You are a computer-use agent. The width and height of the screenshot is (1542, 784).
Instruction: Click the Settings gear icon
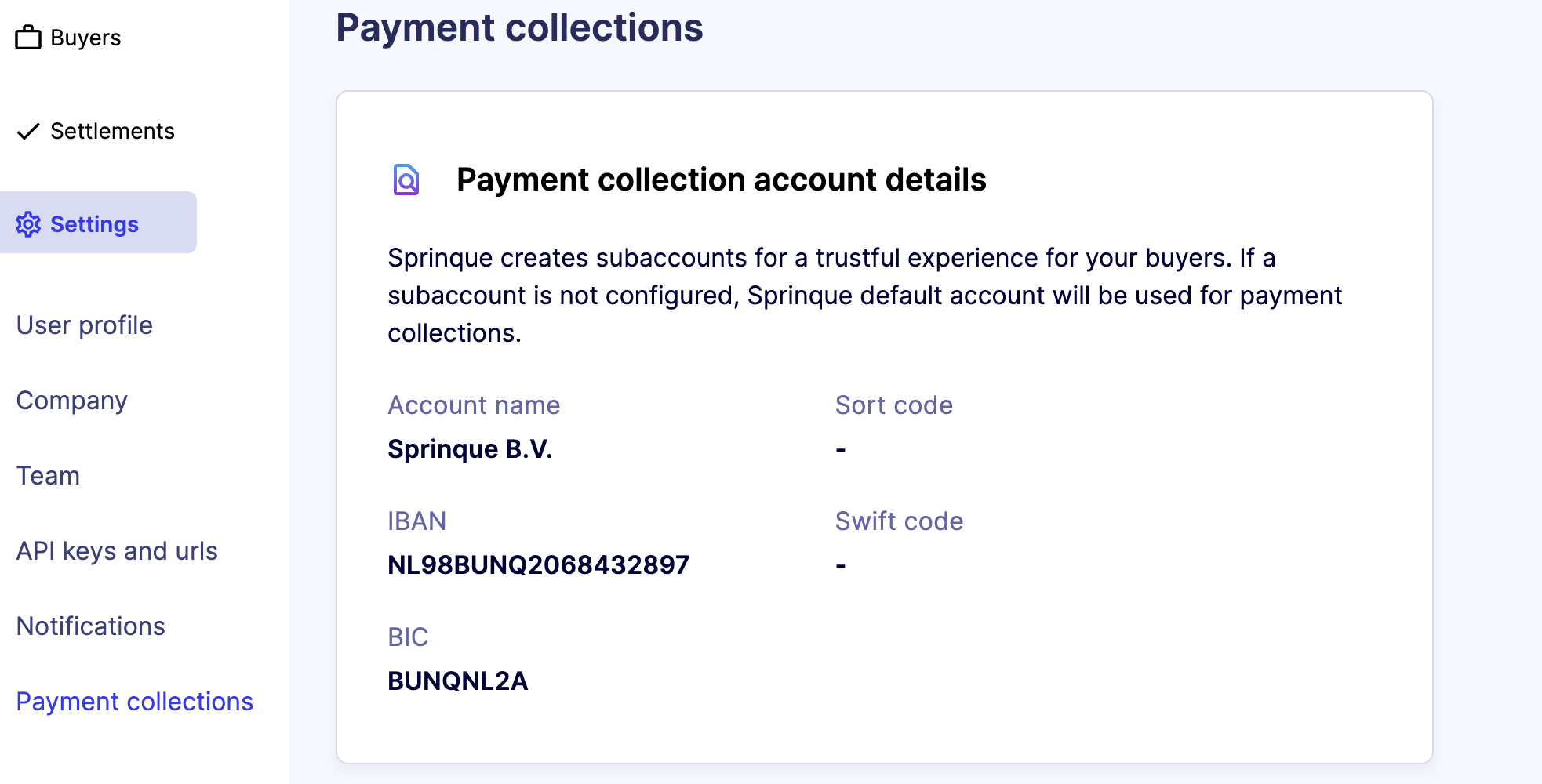[28, 224]
